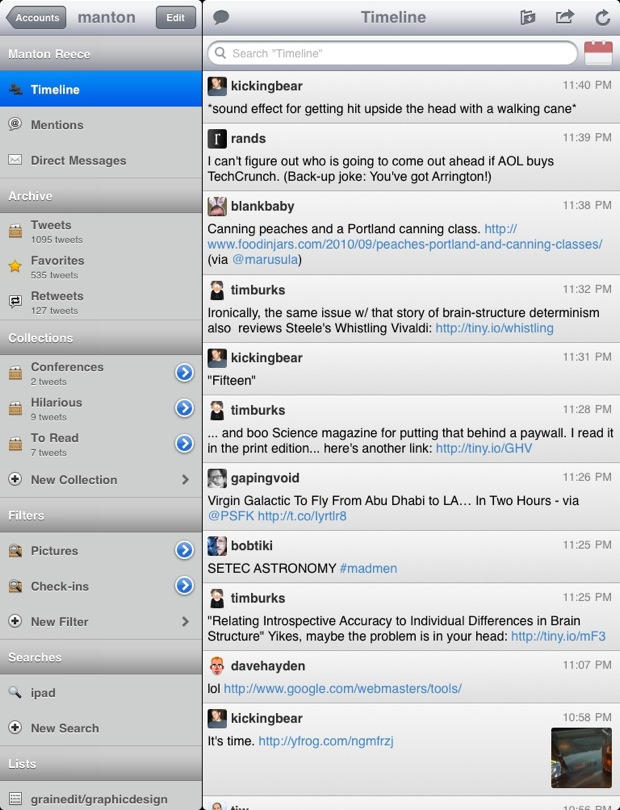620x810 pixels.
Task: Open the t.co/lyrtlr8 link
Action: (302, 516)
